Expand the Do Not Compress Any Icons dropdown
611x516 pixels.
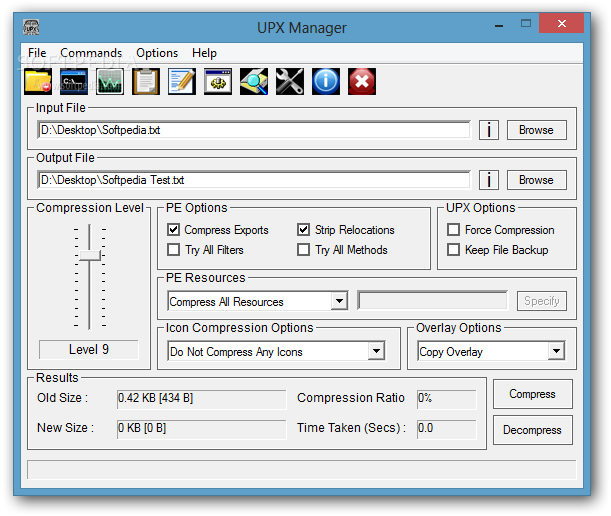(376, 351)
